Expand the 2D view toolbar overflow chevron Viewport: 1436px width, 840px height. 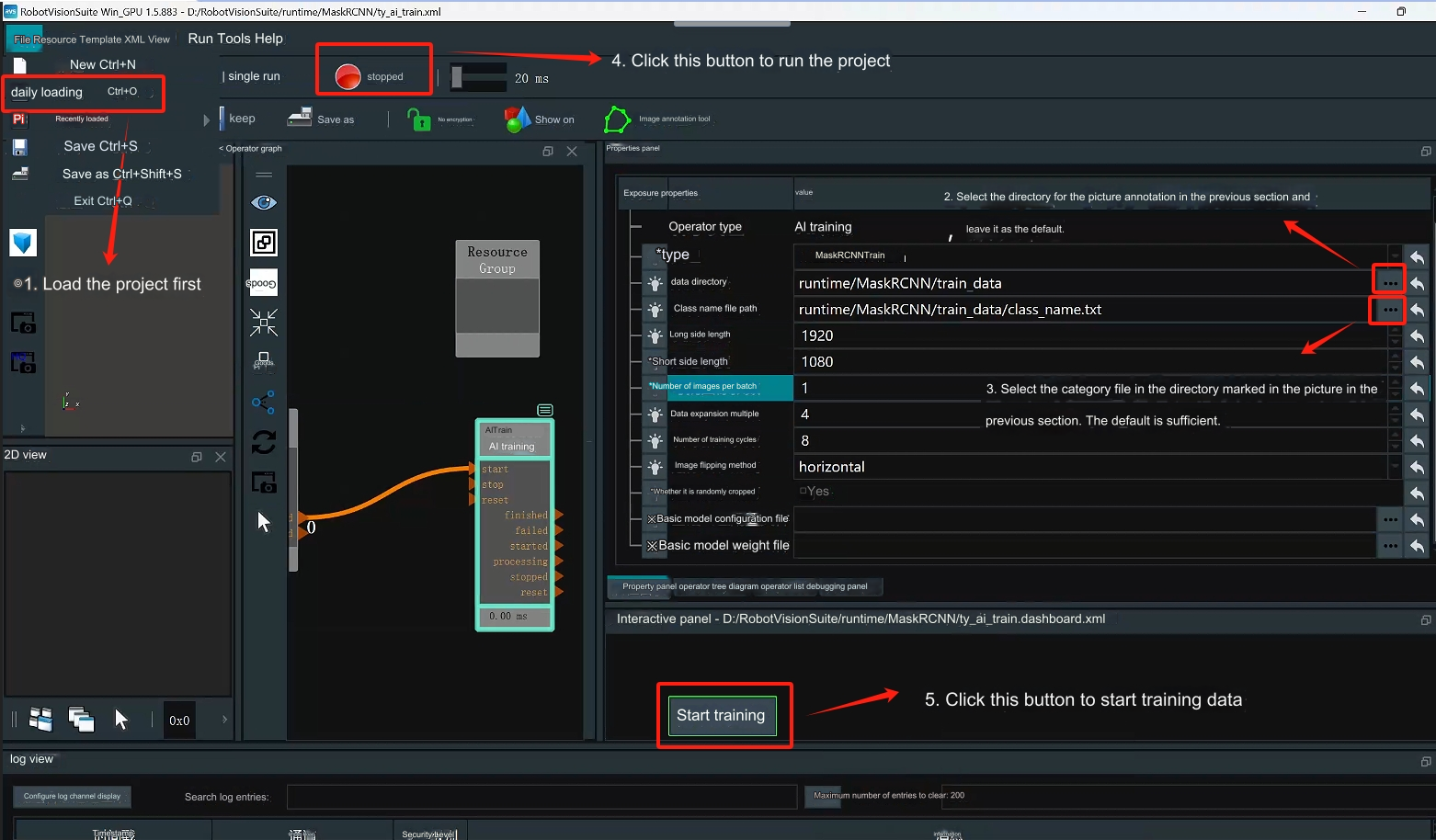[224, 720]
